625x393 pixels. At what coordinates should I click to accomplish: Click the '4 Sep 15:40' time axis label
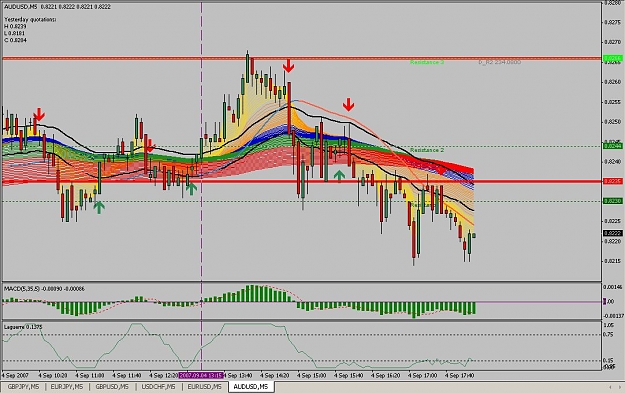[349, 375]
